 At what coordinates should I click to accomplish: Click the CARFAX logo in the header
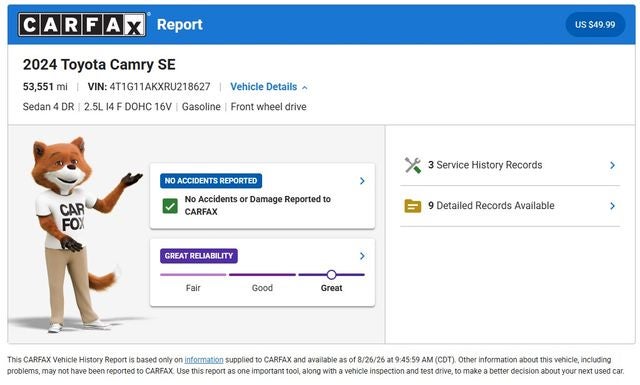[x=82, y=24]
